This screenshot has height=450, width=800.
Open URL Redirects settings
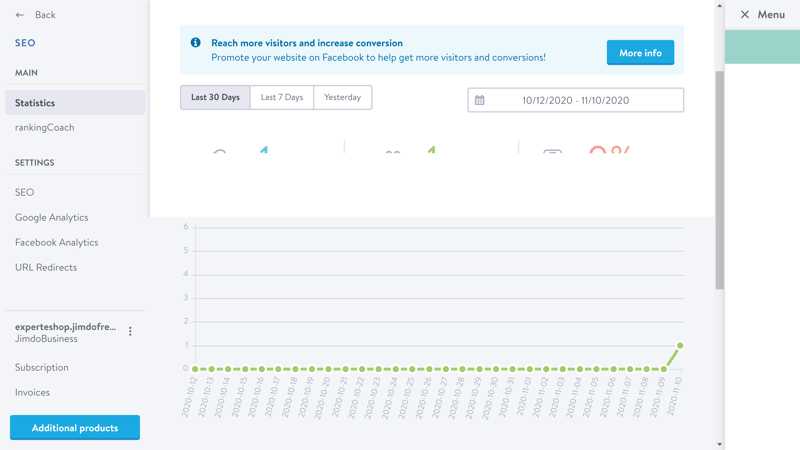coord(46,267)
